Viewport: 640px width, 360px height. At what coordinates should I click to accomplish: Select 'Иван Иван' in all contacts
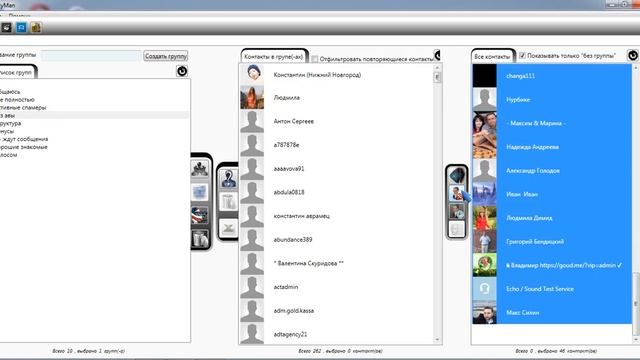(552, 194)
